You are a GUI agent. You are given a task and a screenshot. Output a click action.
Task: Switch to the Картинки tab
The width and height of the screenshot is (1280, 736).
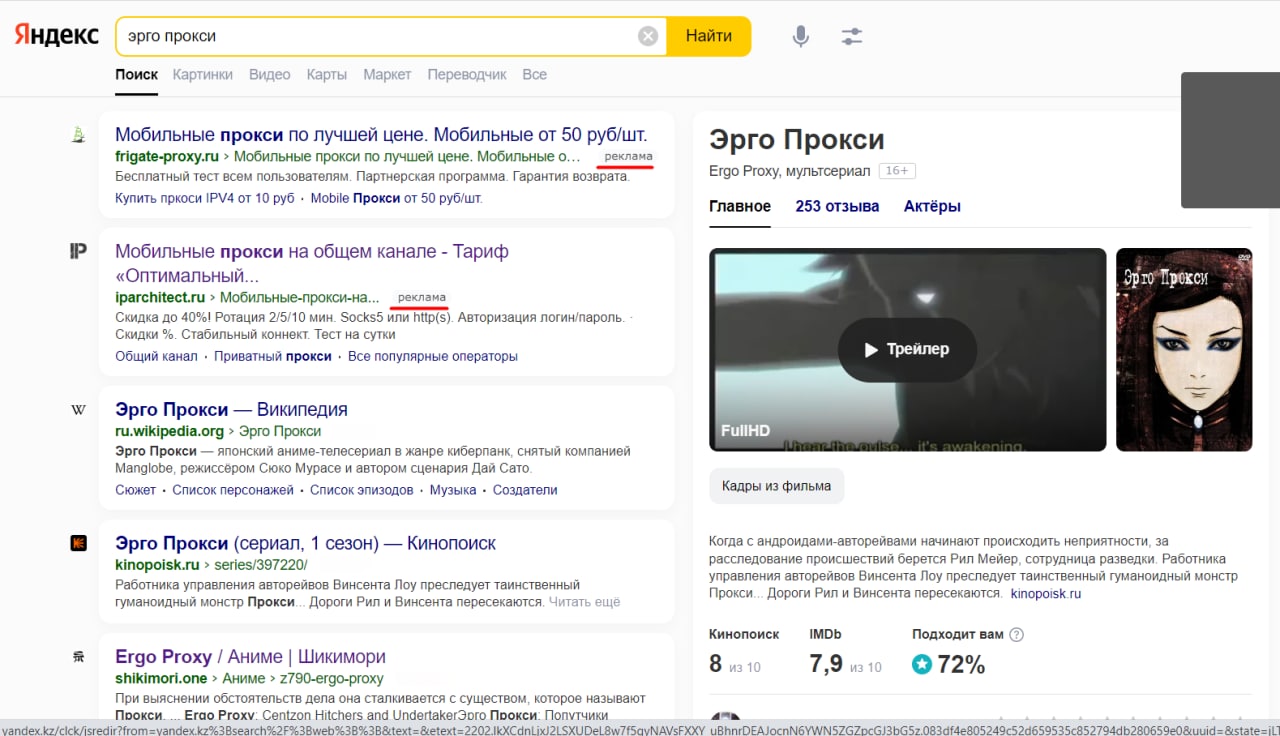point(202,74)
